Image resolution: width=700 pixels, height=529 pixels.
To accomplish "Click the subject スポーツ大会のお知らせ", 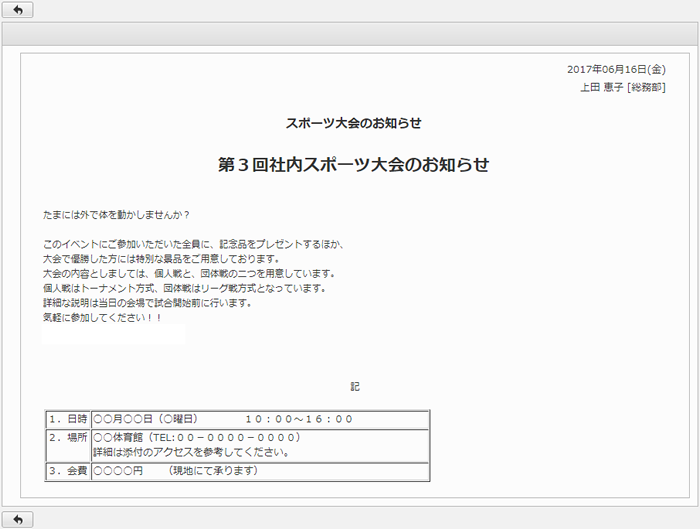I will point(353,124).
